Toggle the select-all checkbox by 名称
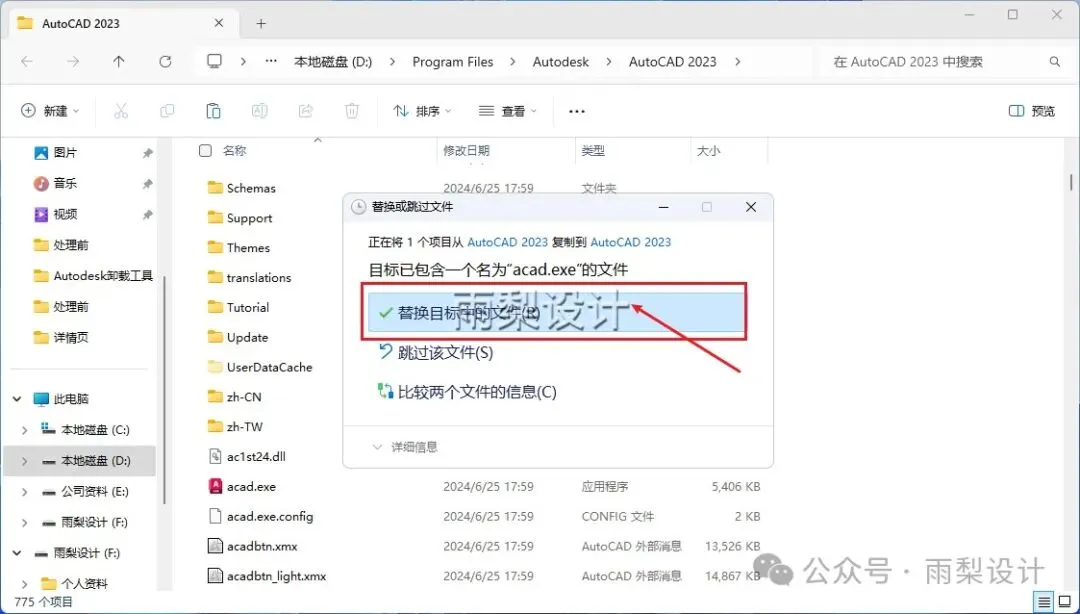Screen dimensions: 1080x614 pos(205,150)
